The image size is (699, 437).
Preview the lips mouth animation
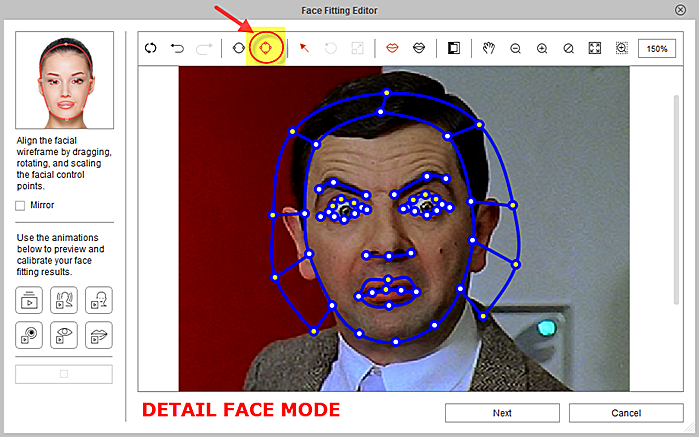point(99,335)
